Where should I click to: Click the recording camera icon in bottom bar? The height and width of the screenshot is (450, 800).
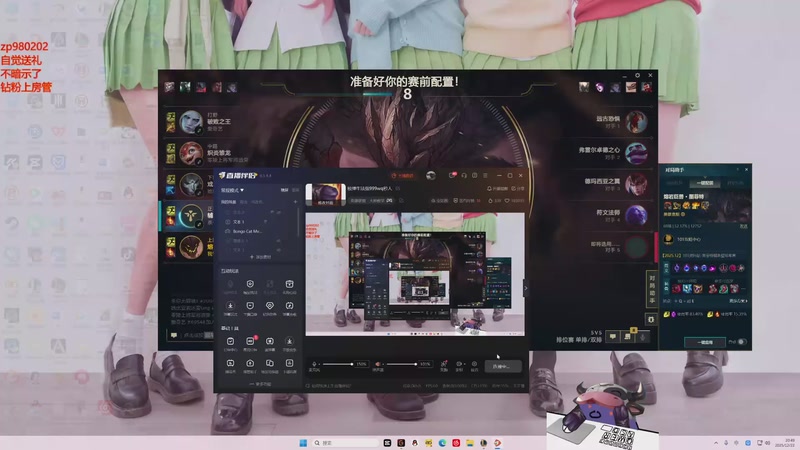pos(459,364)
